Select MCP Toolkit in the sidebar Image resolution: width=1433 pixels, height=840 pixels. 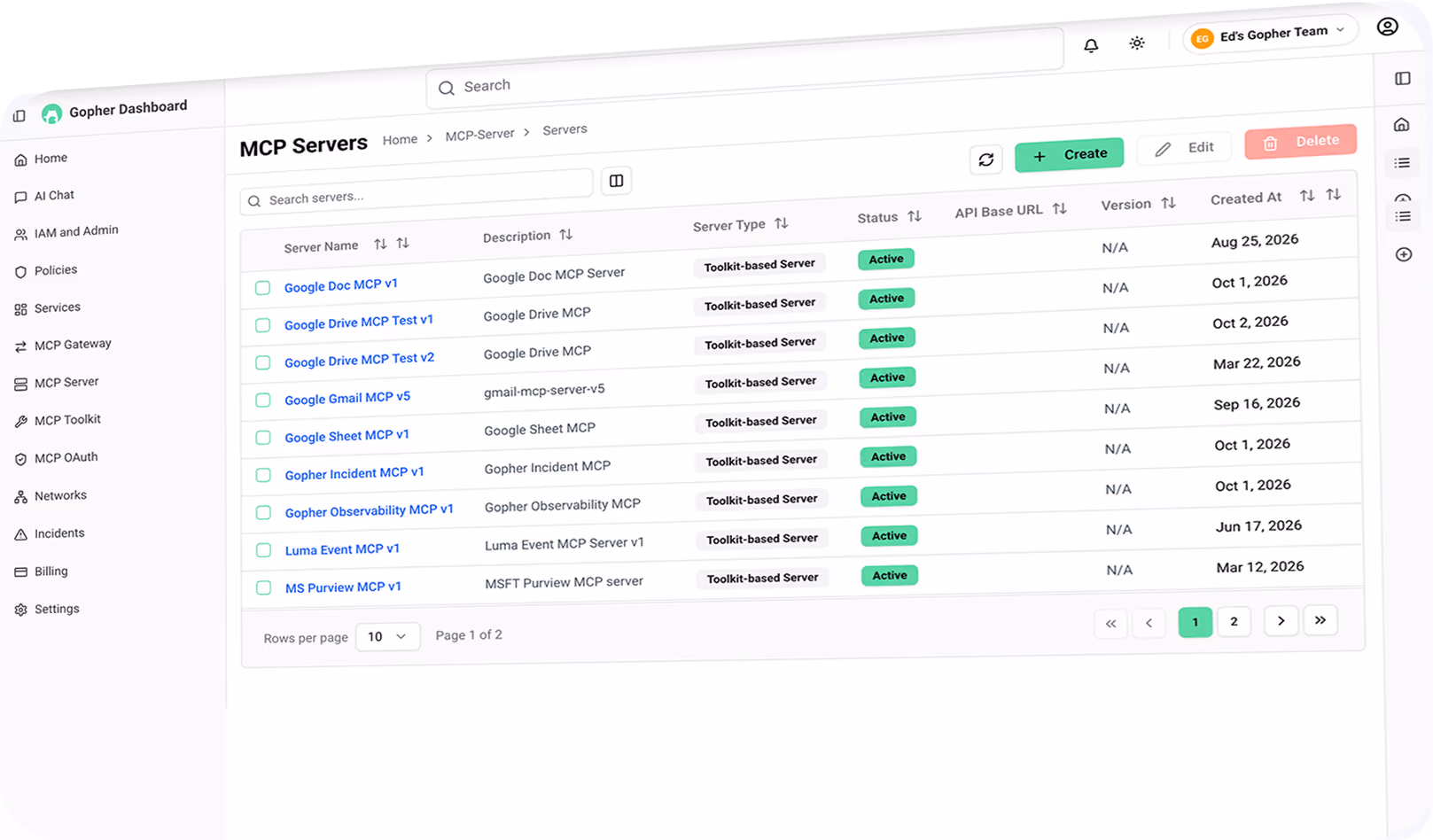click(67, 420)
